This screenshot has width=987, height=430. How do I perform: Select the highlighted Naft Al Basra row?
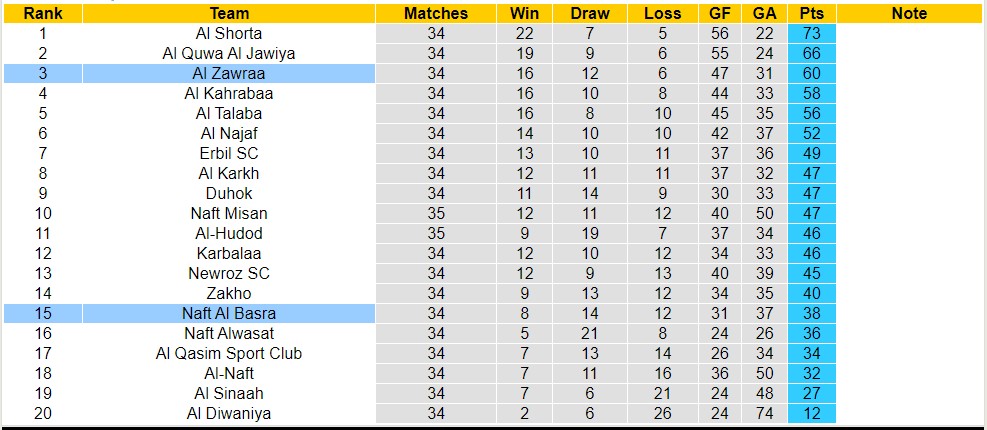[x=229, y=313]
